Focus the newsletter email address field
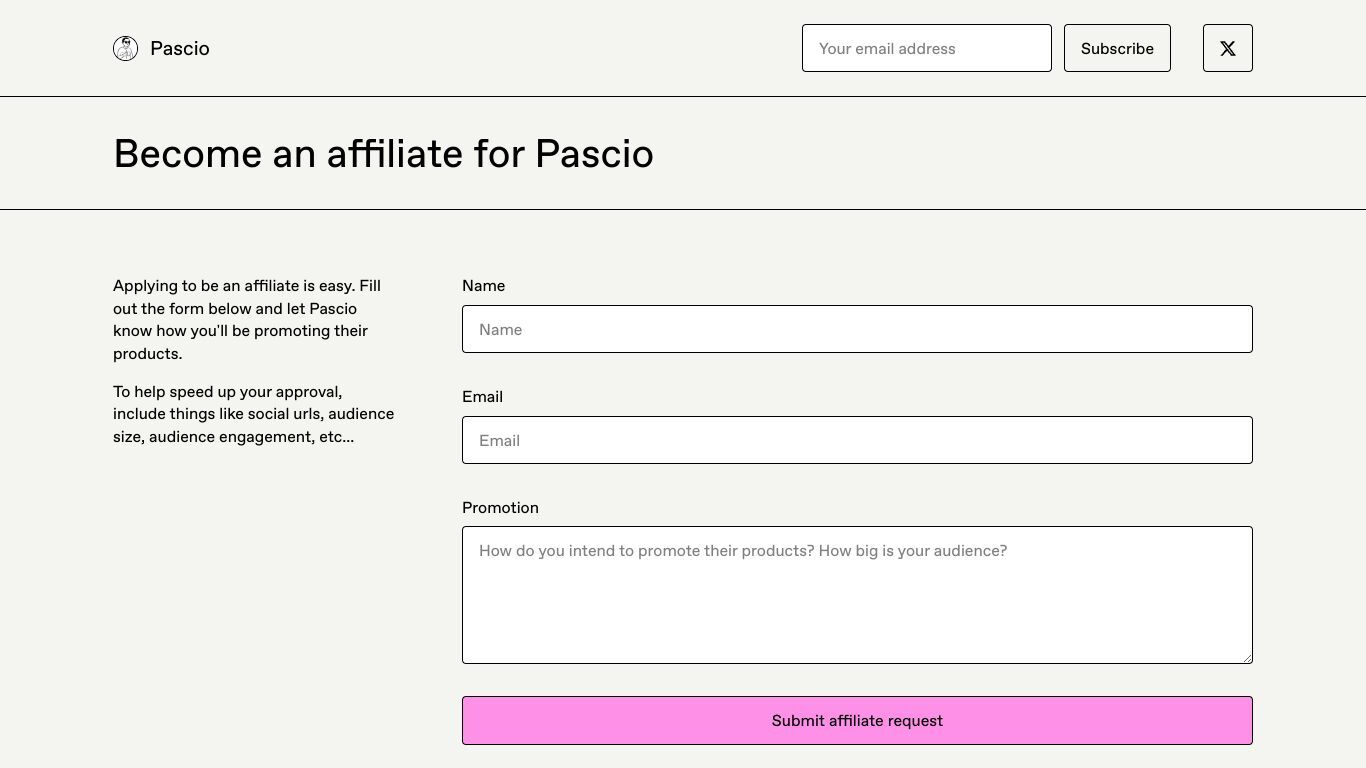The height and width of the screenshot is (768, 1366). (x=926, y=48)
